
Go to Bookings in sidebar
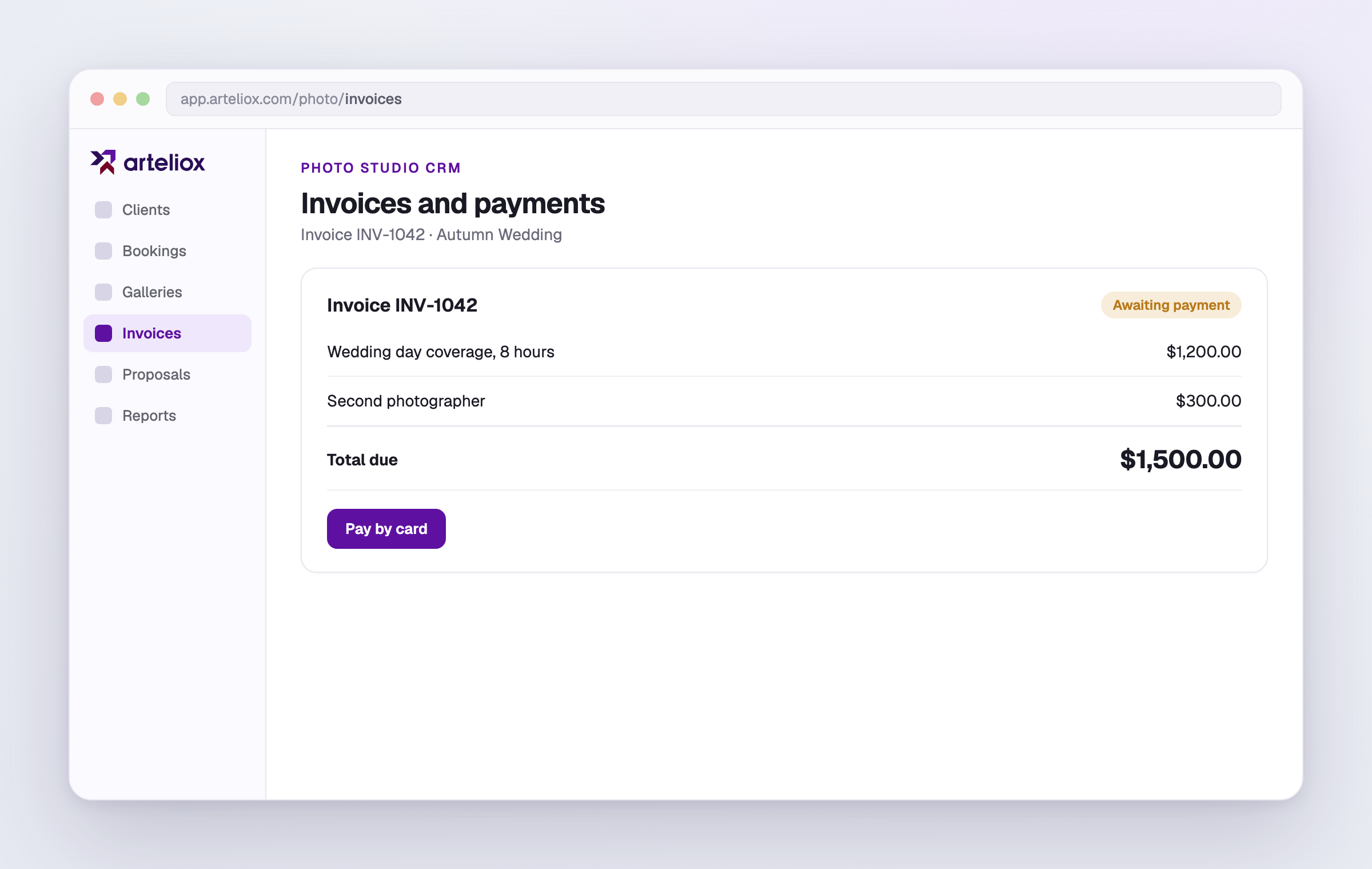pyautogui.click(x=167, y=251)
